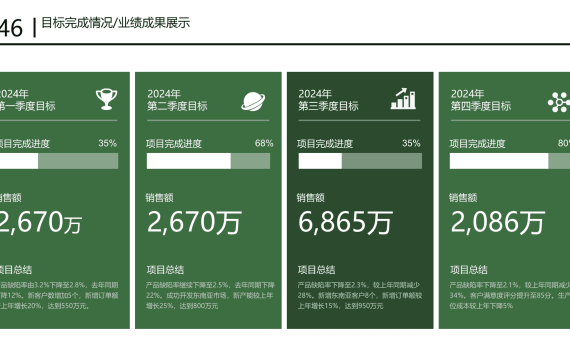The width and height of the screenshot is (570, 360).
Task: Select the first quarter sales figure 2,670万
Action: (41, 222)
